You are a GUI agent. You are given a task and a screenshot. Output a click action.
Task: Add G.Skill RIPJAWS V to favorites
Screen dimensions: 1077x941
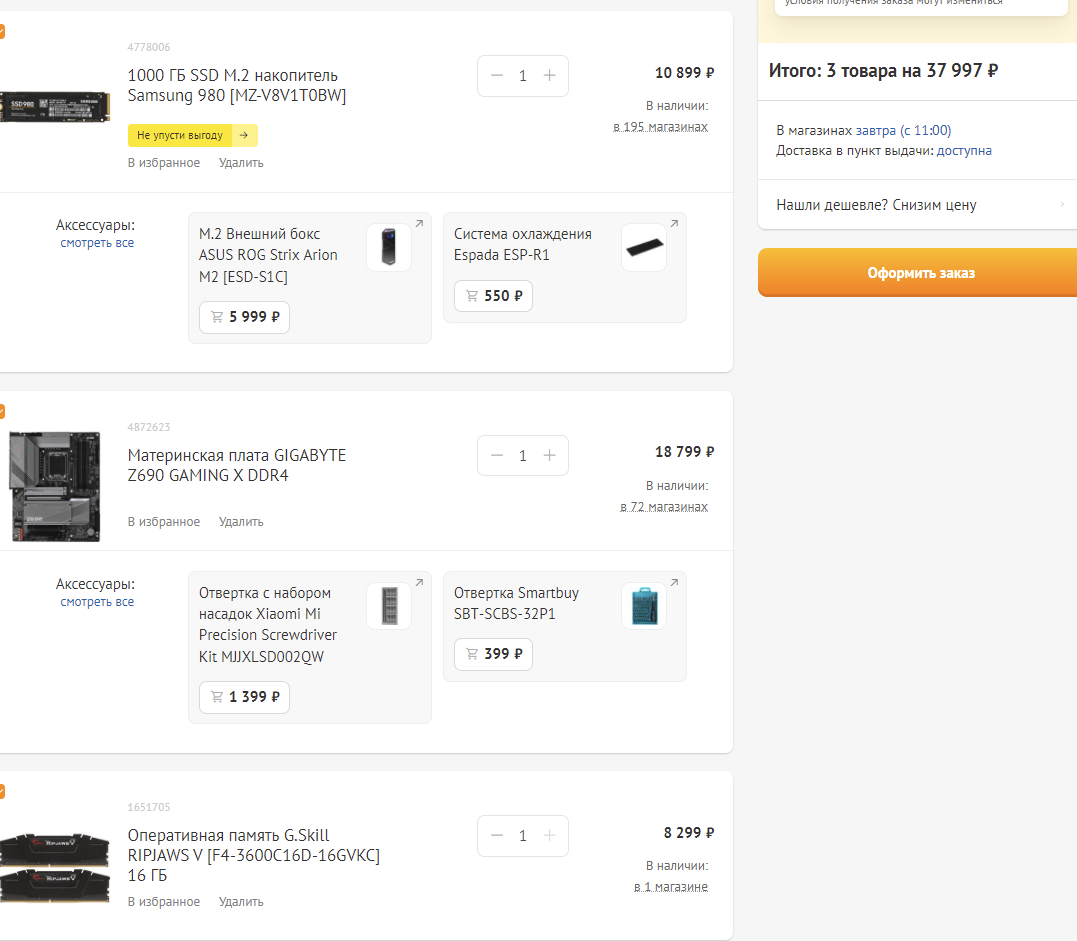point(163,902)
